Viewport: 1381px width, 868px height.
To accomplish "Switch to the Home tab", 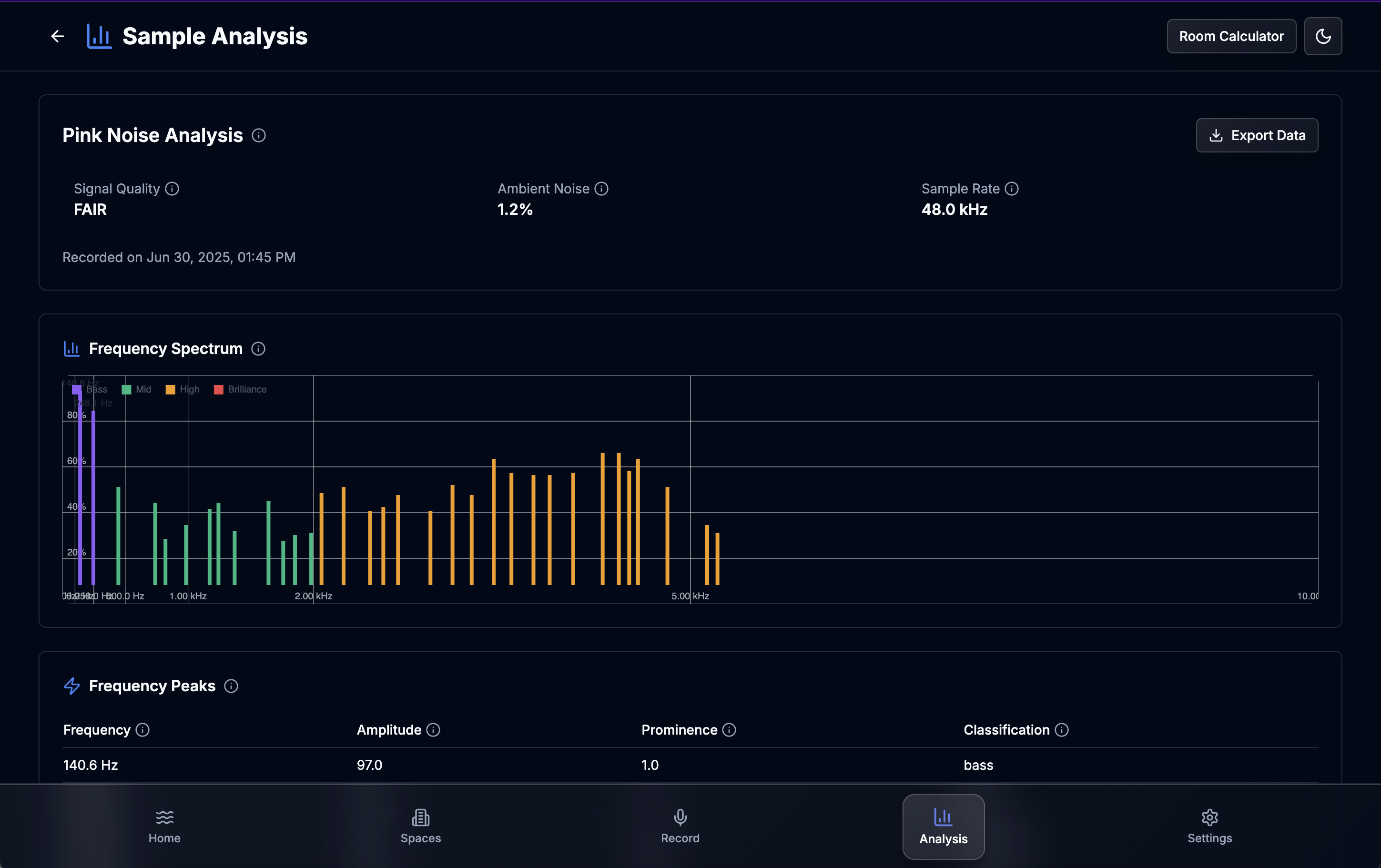I will [164, 826].
